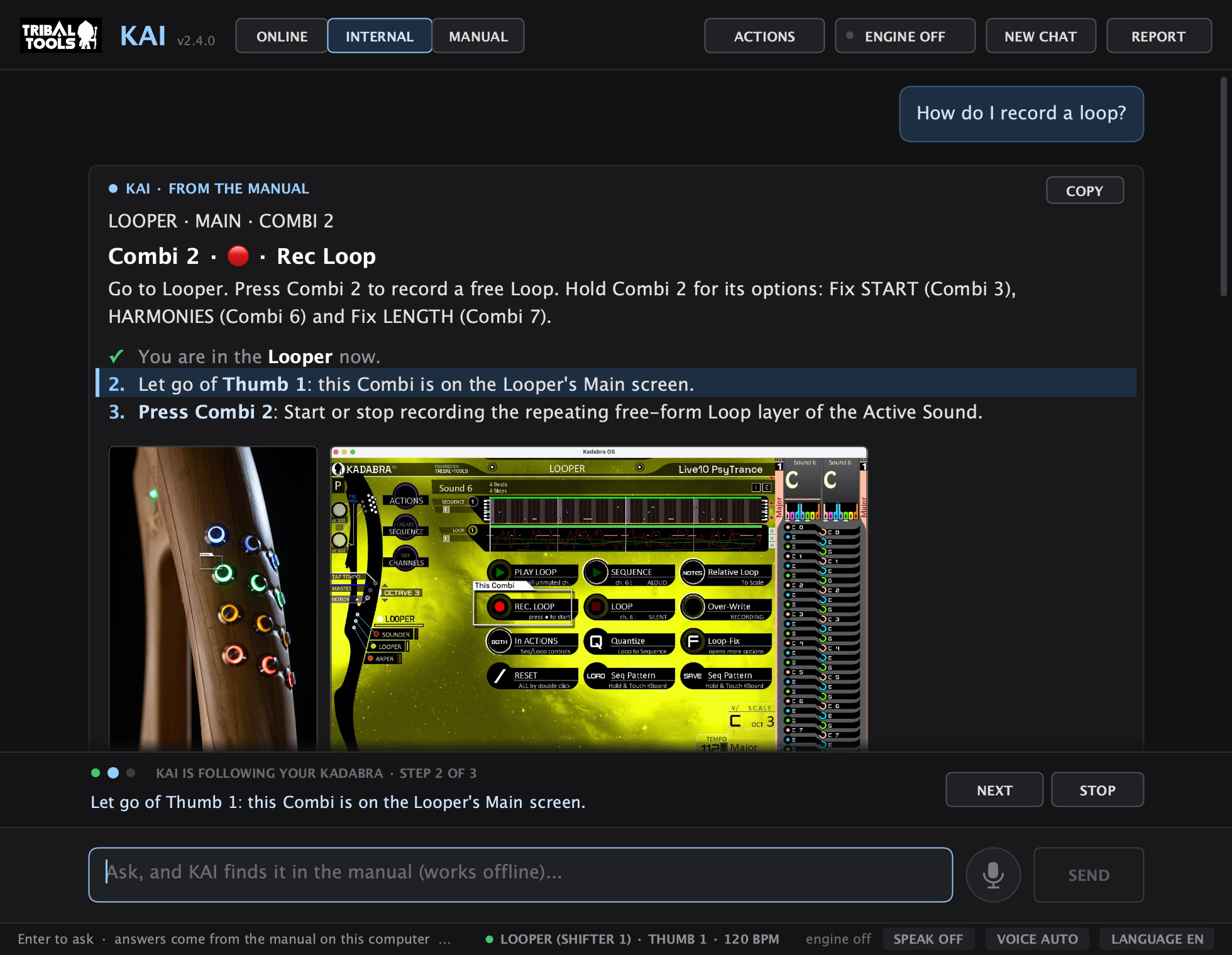Click PLAY LOOP green arrow in Kadabra screenshot
Viewport: 1232px width, 955px height.
(499, 572)
